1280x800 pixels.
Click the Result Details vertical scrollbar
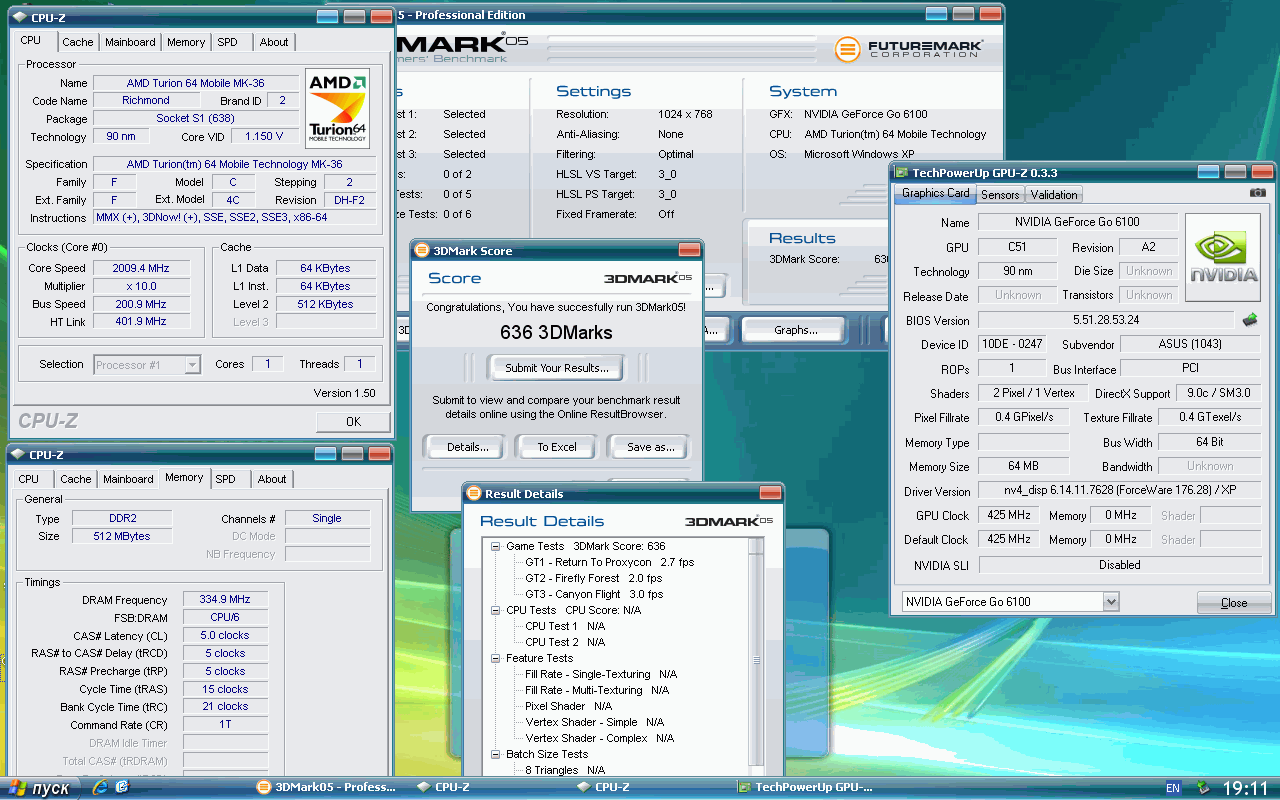click(x=759, y=658)
